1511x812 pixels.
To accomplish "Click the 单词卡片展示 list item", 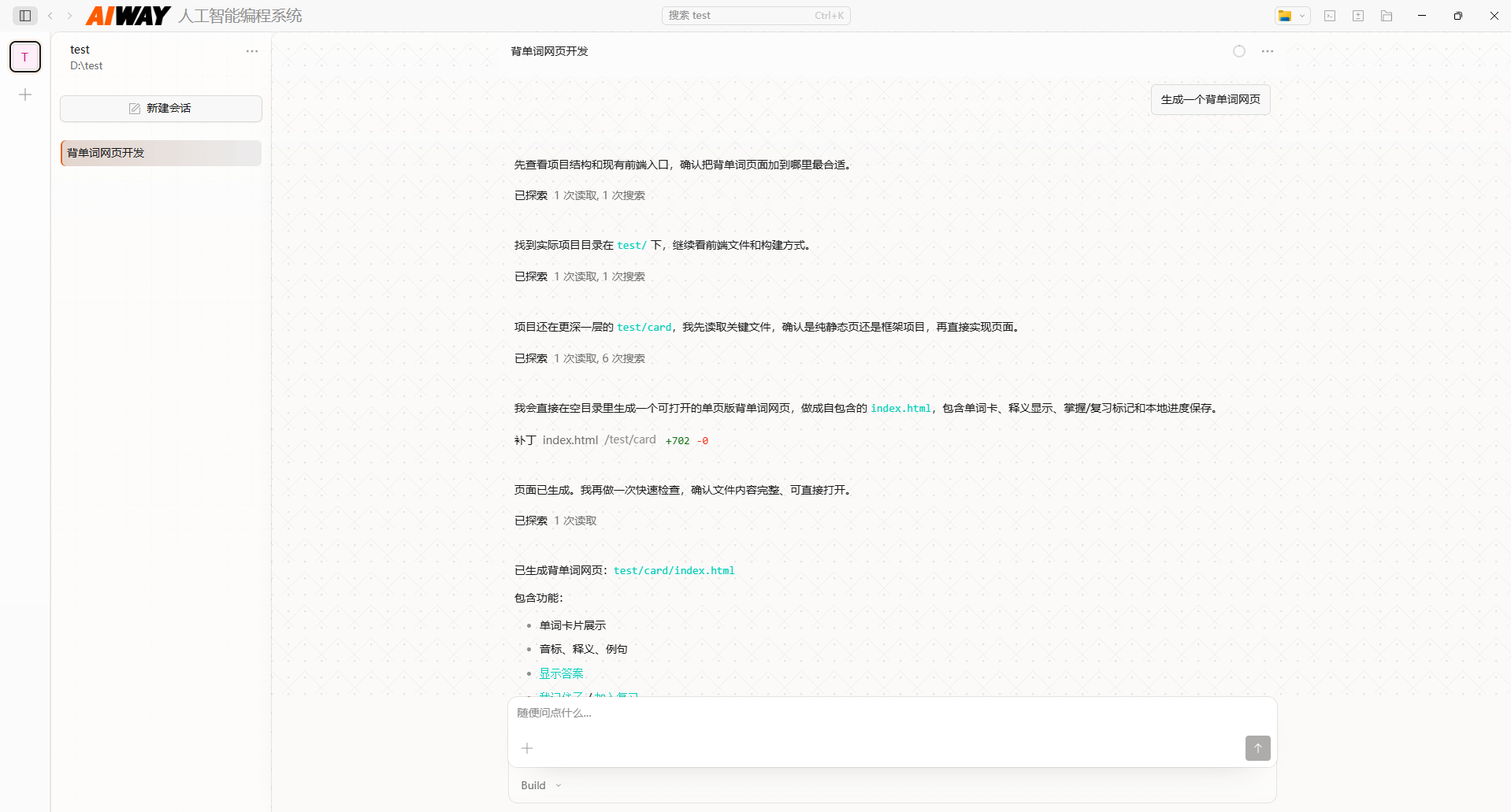I will 573,625.
